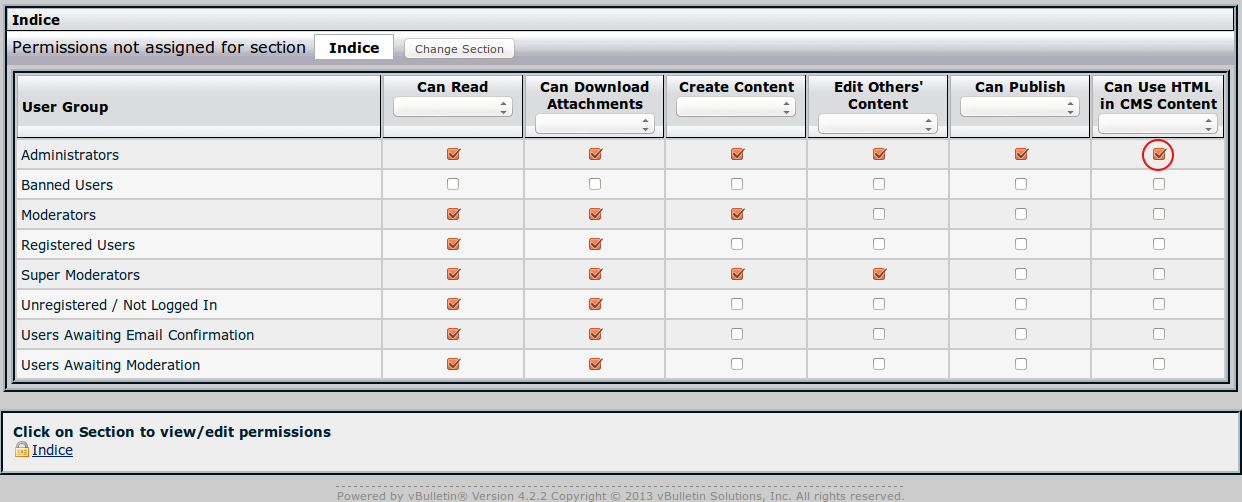Image resolution: width=1242 pixels, height=502 pixels.
Task: Uncheck Create Content for Moderators
Action: point(737,214)
